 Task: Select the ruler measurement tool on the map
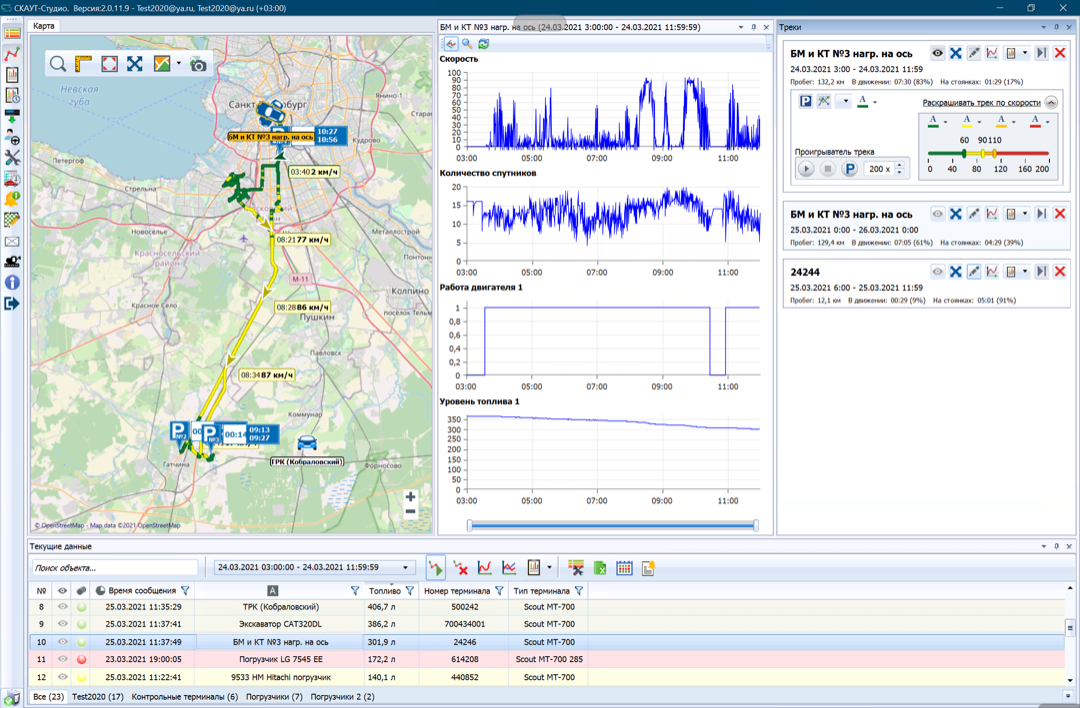coord(83,64)
